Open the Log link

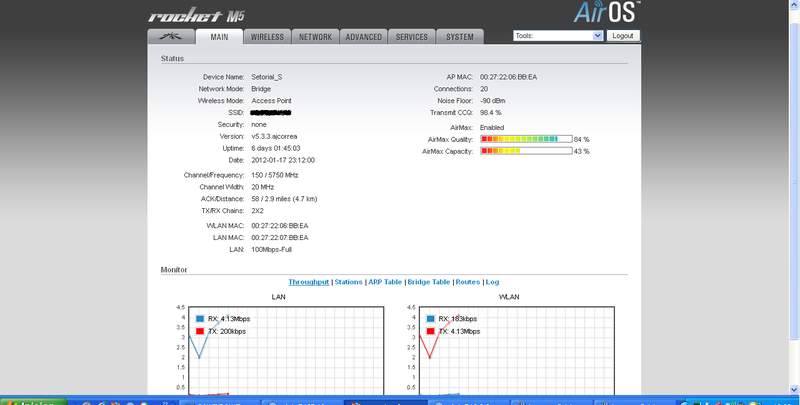coord(492,282)
